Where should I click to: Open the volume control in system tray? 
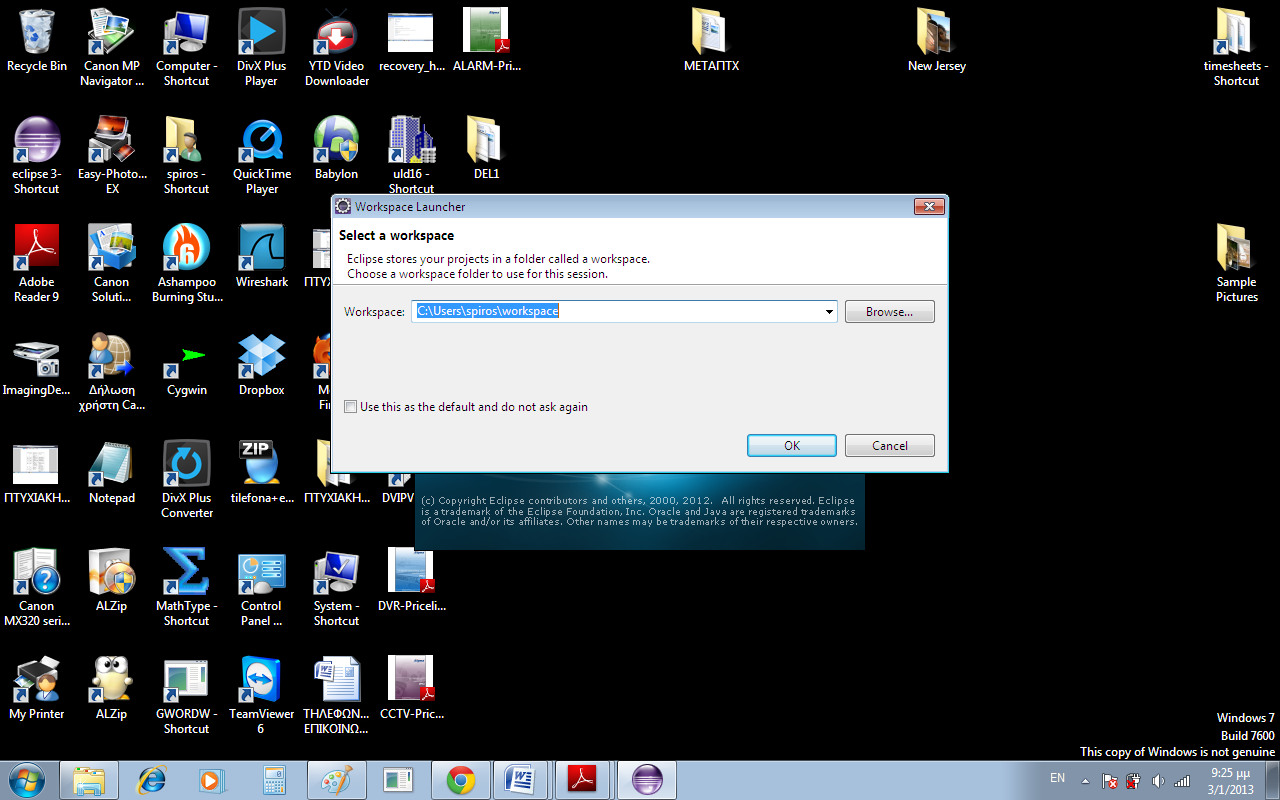[1158, 780]
